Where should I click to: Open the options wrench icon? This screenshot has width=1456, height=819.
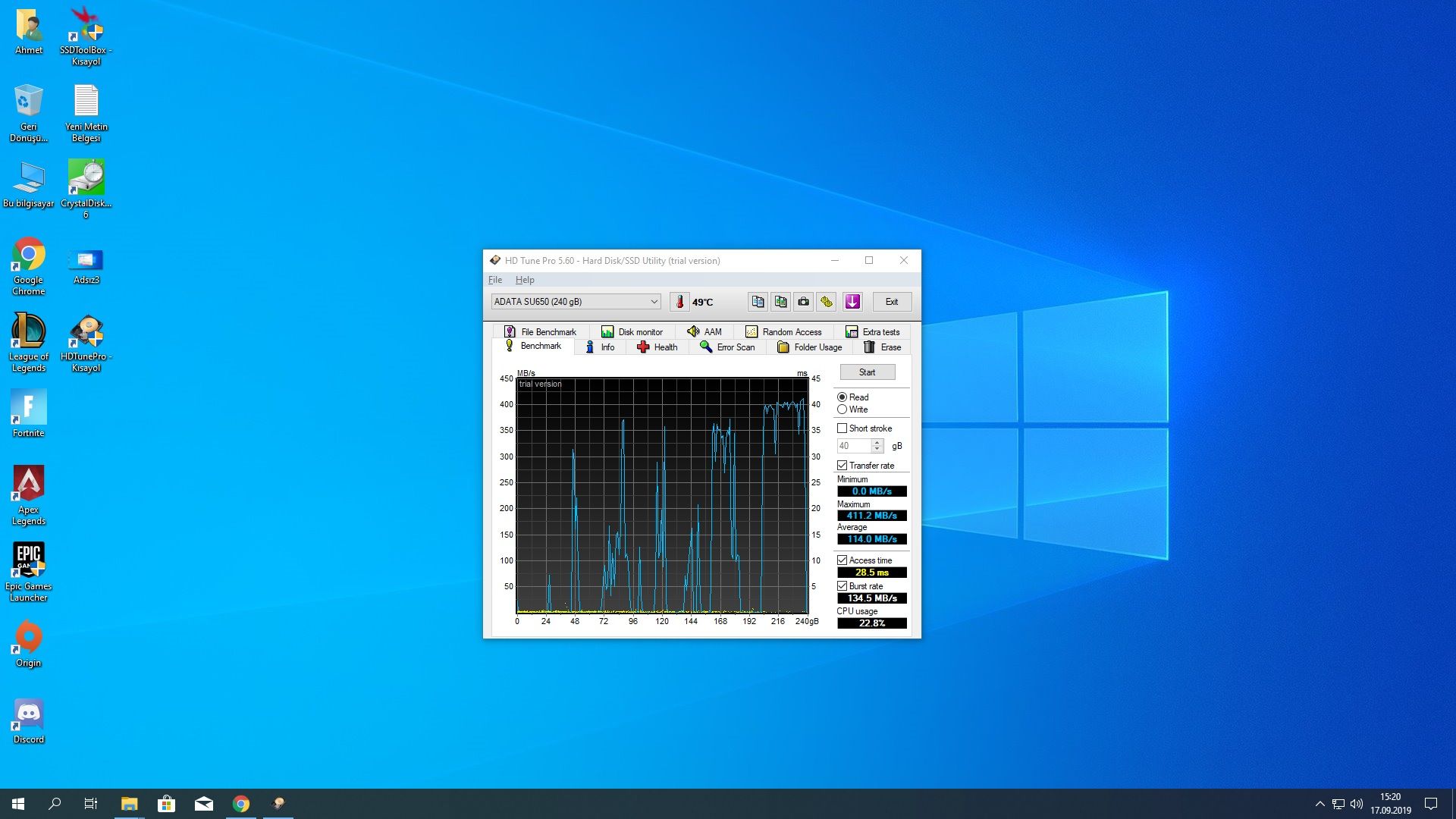coord(827,302)
